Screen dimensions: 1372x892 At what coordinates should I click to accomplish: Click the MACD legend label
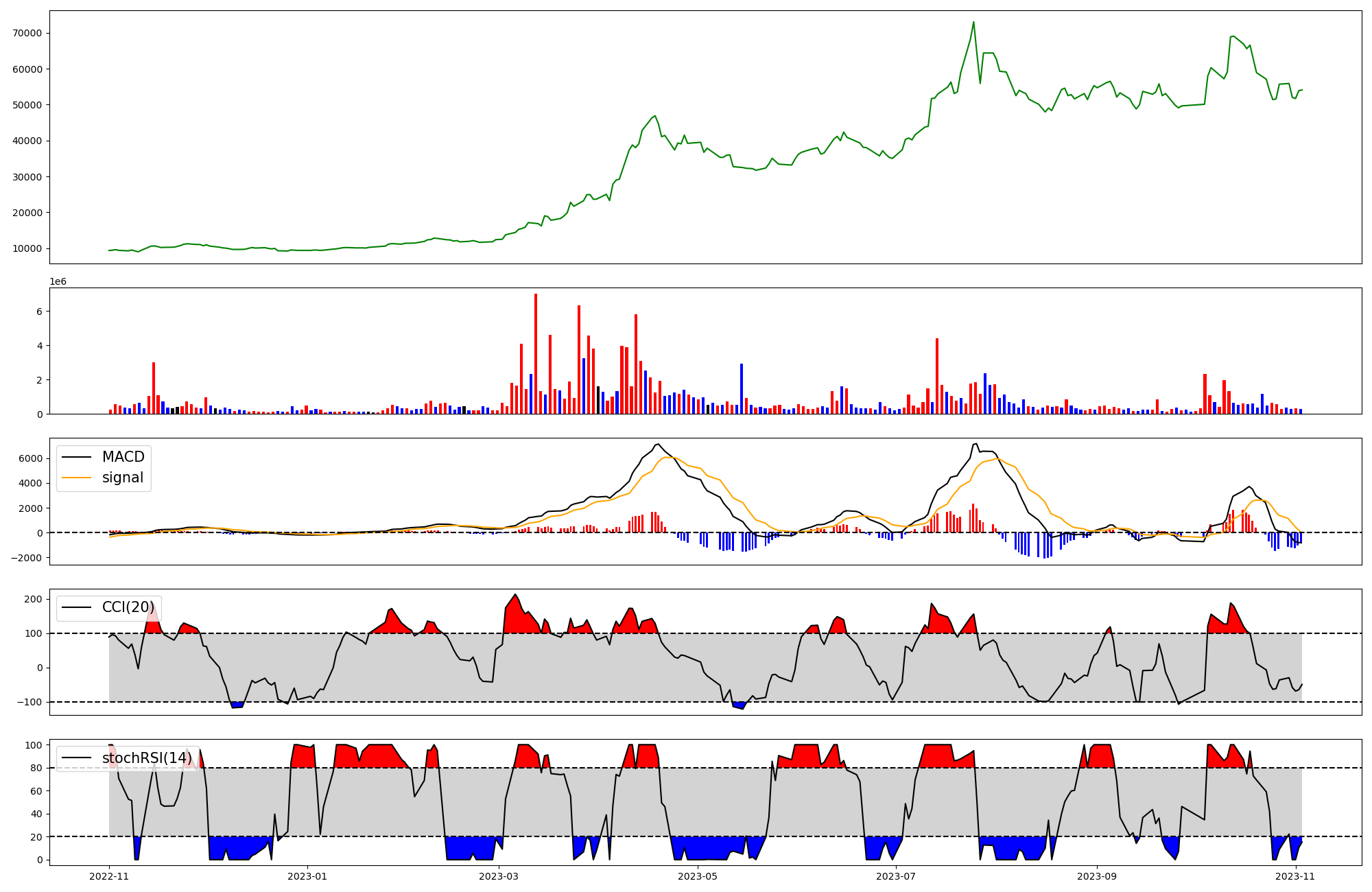click(123, 457)
